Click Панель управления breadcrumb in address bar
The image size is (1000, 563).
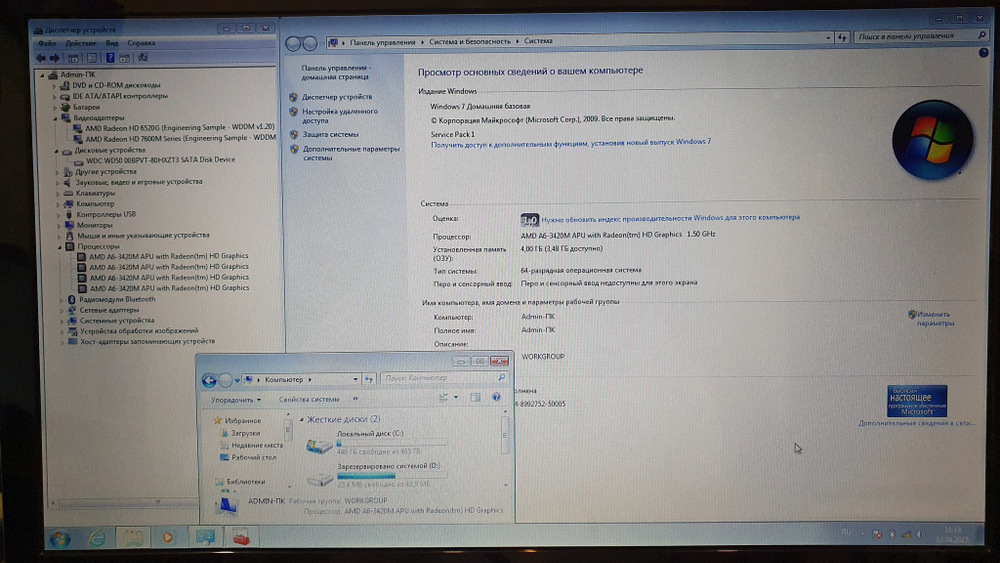pos(382,42)
